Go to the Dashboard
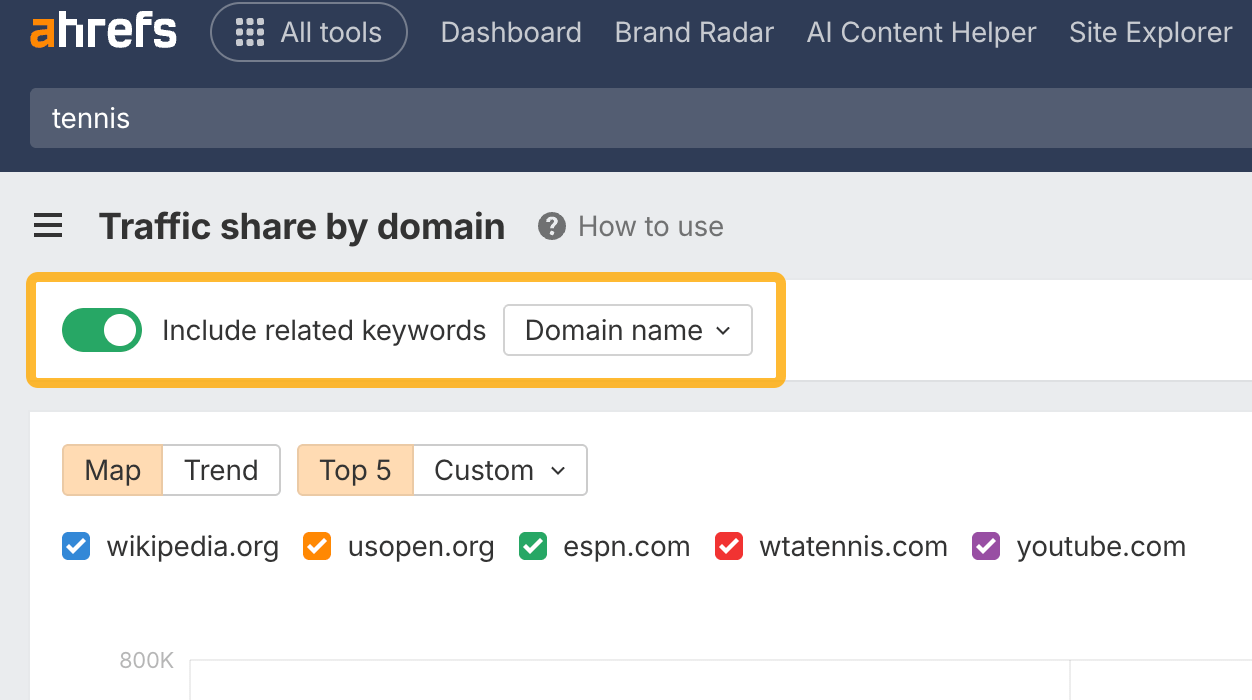The image size is (1252, 700). [x=510, y=32]
